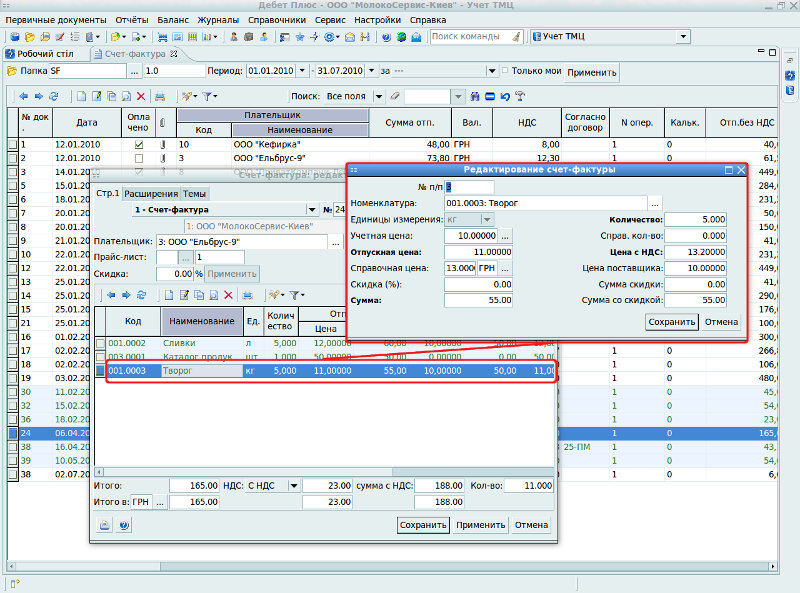The height and width of the screenshot is (593, 800).
Task: Click the red delete icon in invoice lines toolbar
Action: click(229, 295)
